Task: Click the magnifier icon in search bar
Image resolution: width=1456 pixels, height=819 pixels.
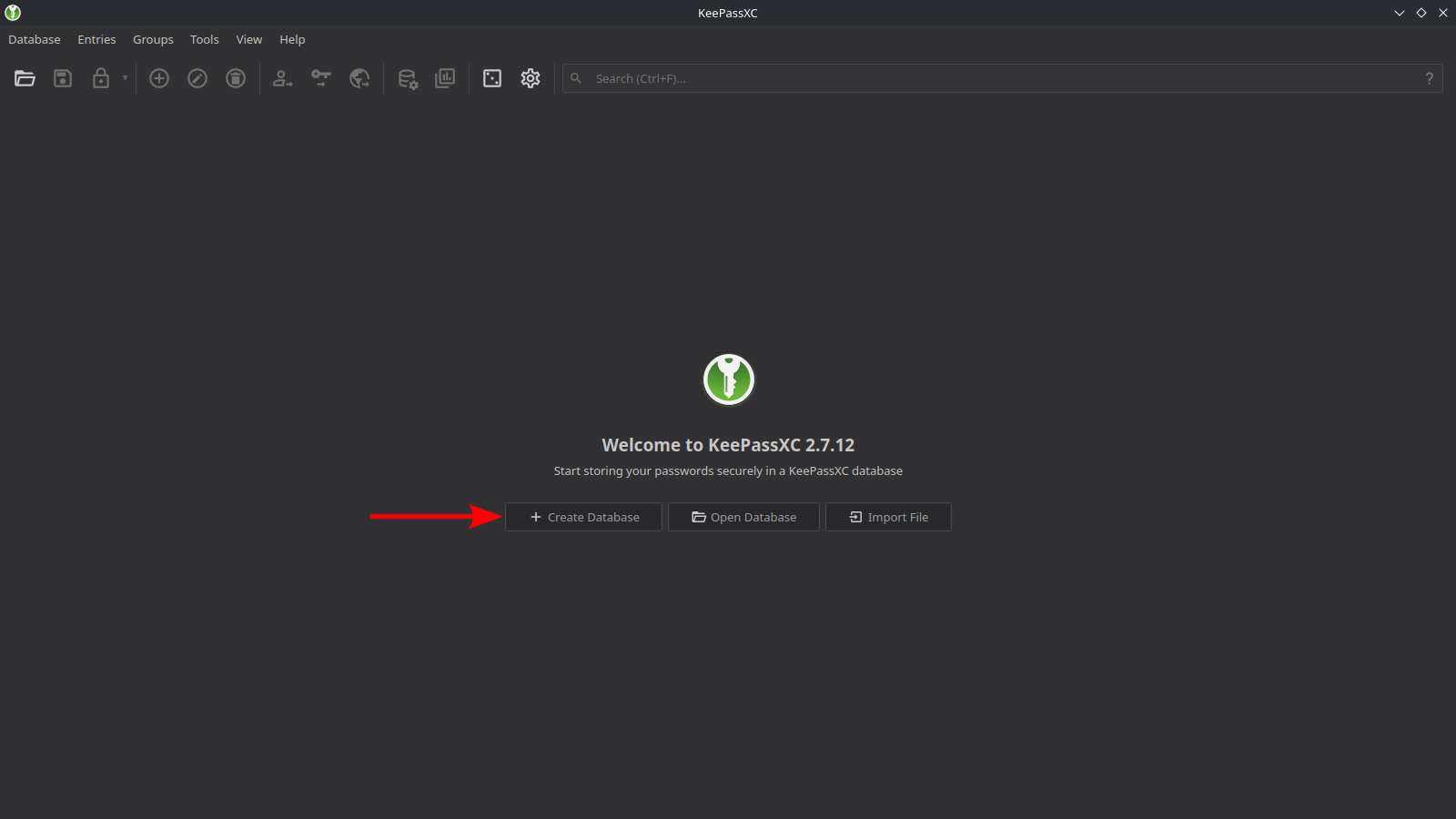Action: click(x=576, y=78)
